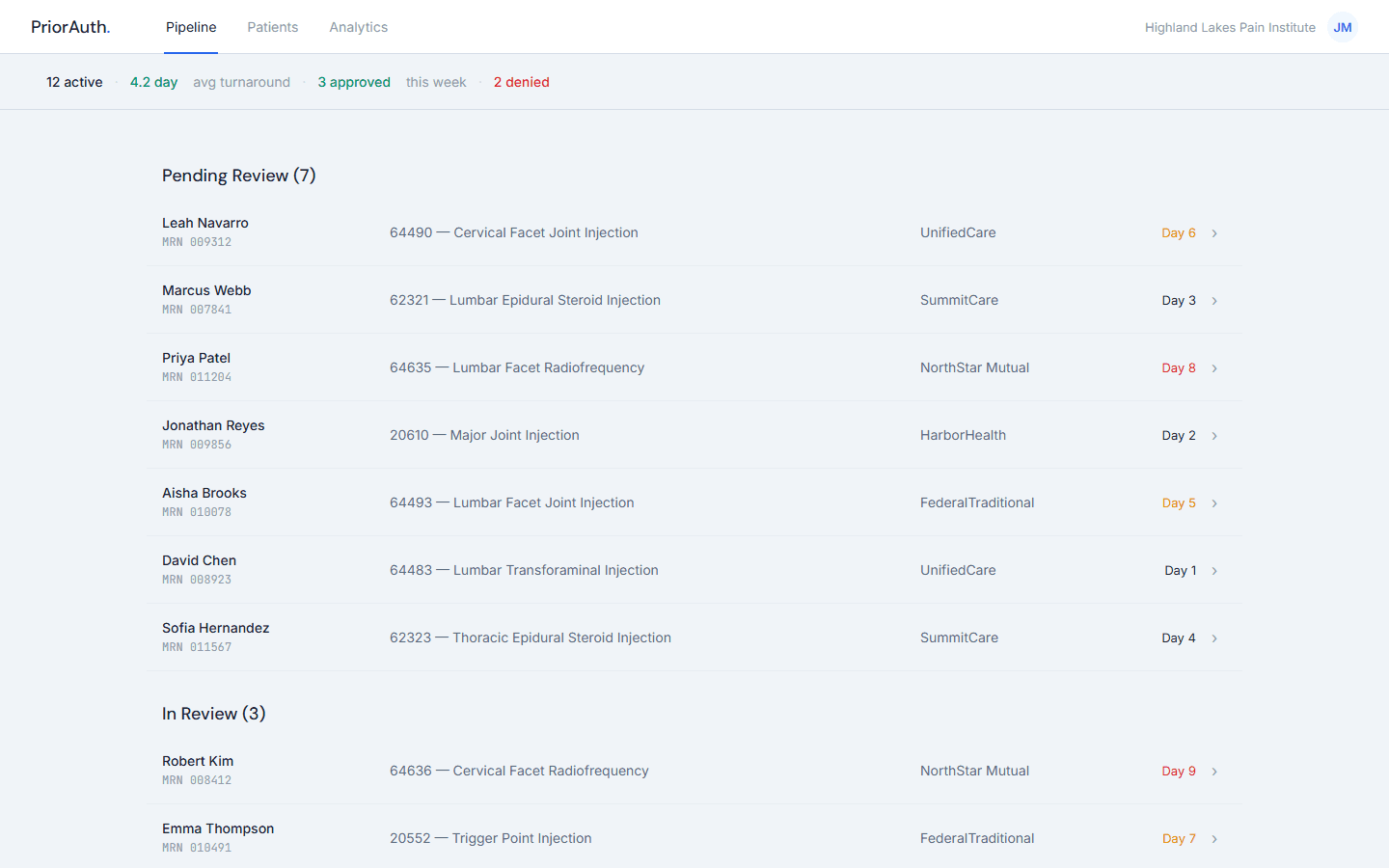Select patient name Marcus Webb

point(206,290)
